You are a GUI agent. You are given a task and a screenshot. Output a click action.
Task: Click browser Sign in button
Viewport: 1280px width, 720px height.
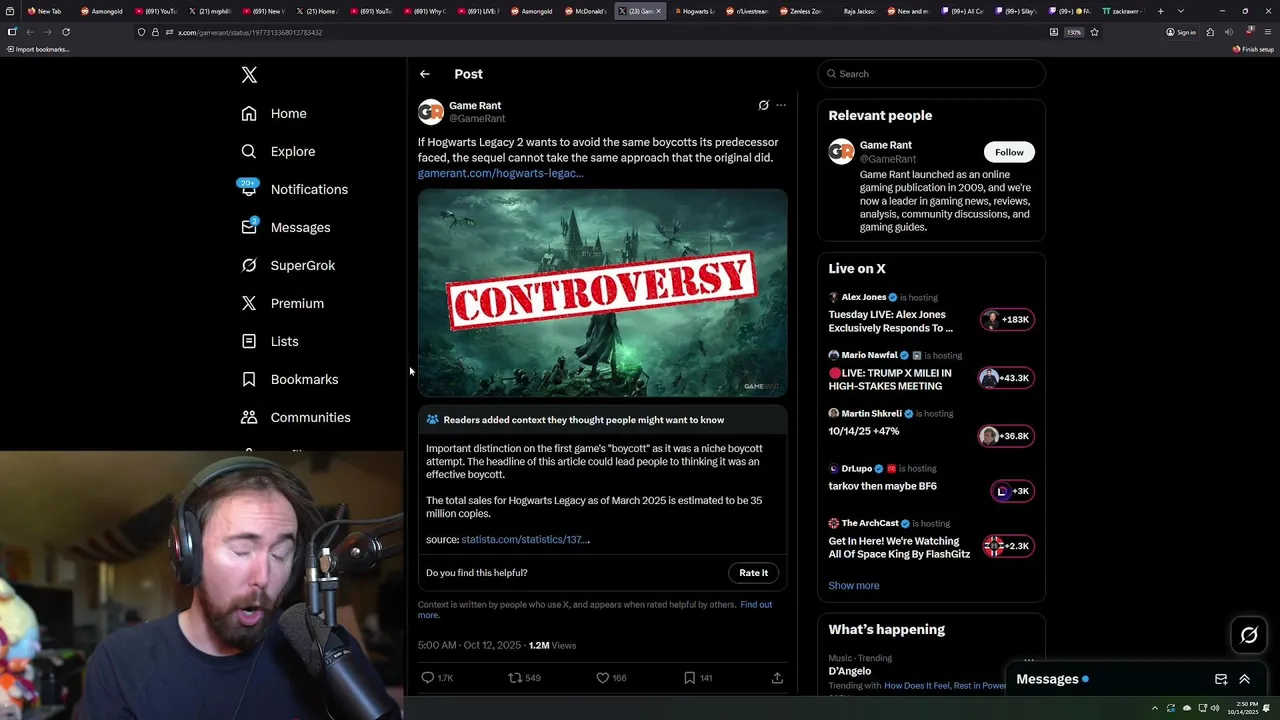(x=1181, y=32)
